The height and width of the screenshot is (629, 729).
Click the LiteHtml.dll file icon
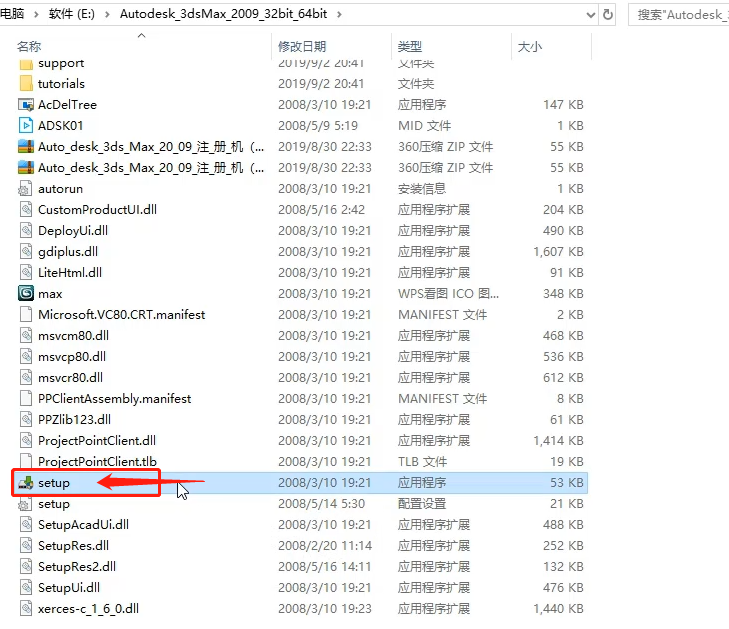pyautogui.click(x=26, y=272)
